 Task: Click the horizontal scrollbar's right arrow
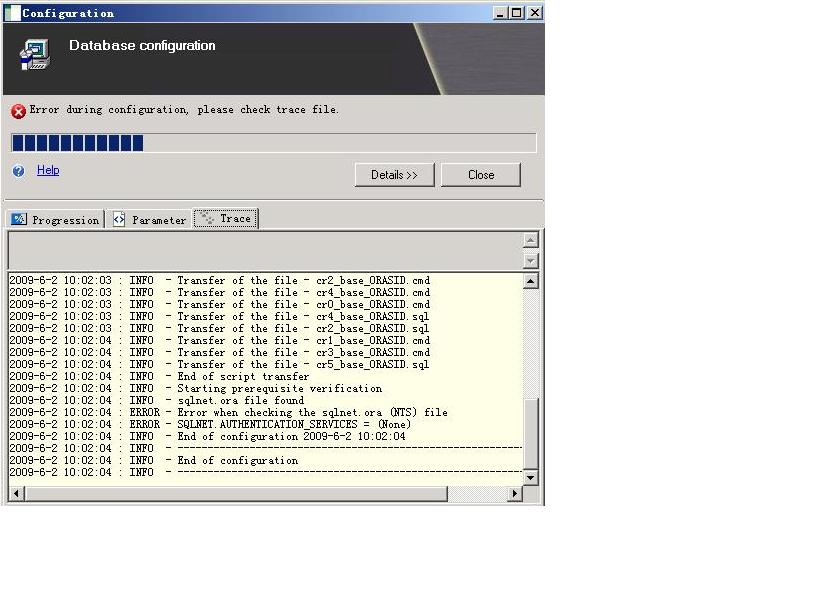tap(515, 494)
